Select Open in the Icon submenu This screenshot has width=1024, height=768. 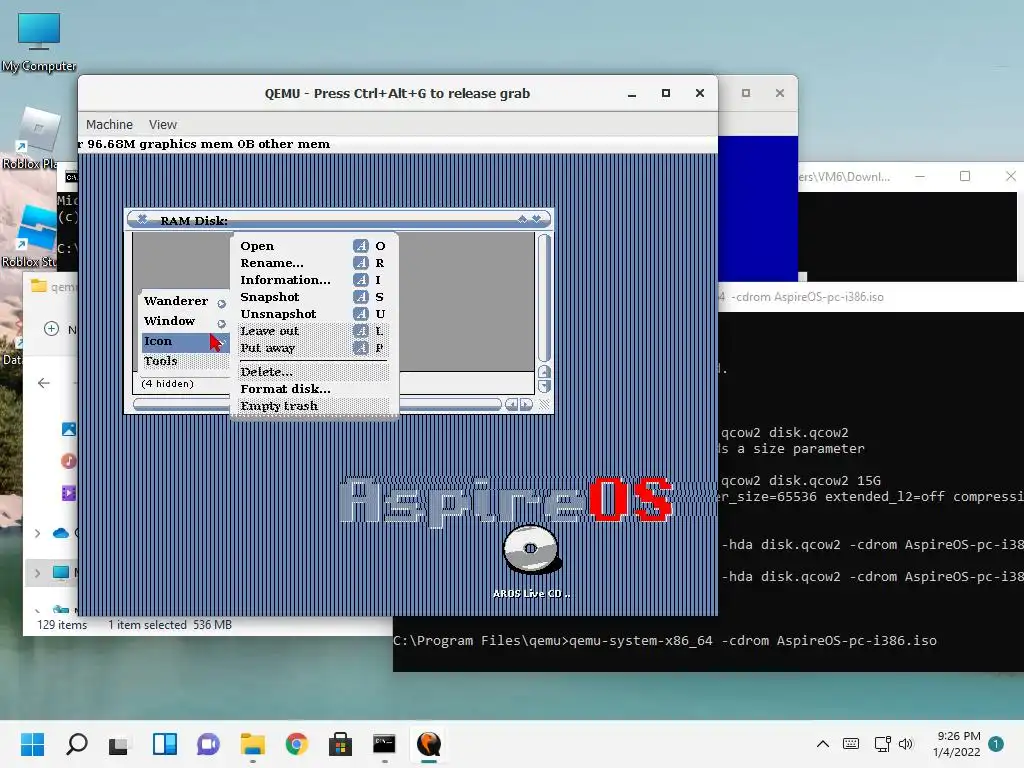point(313,246)
